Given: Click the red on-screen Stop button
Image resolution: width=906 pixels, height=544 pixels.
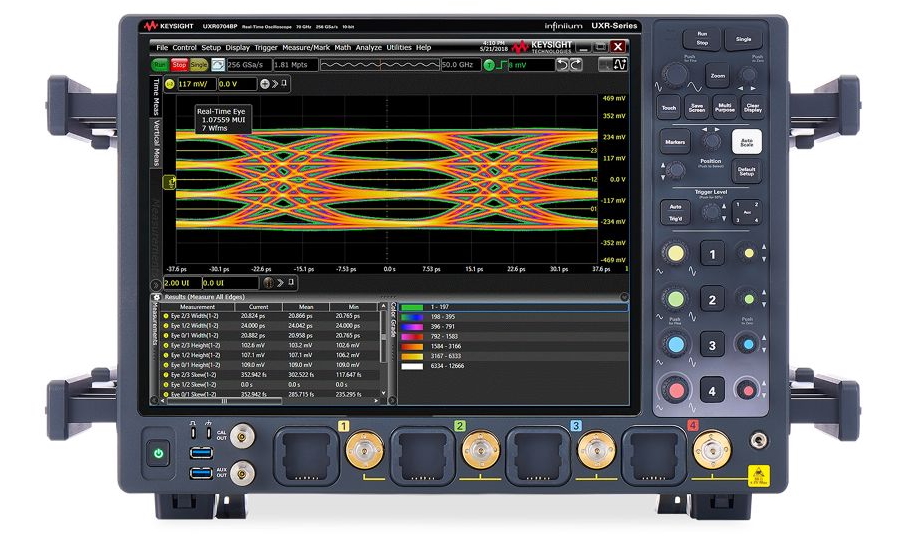Looking at the screenshot, I should coord(179,65).
